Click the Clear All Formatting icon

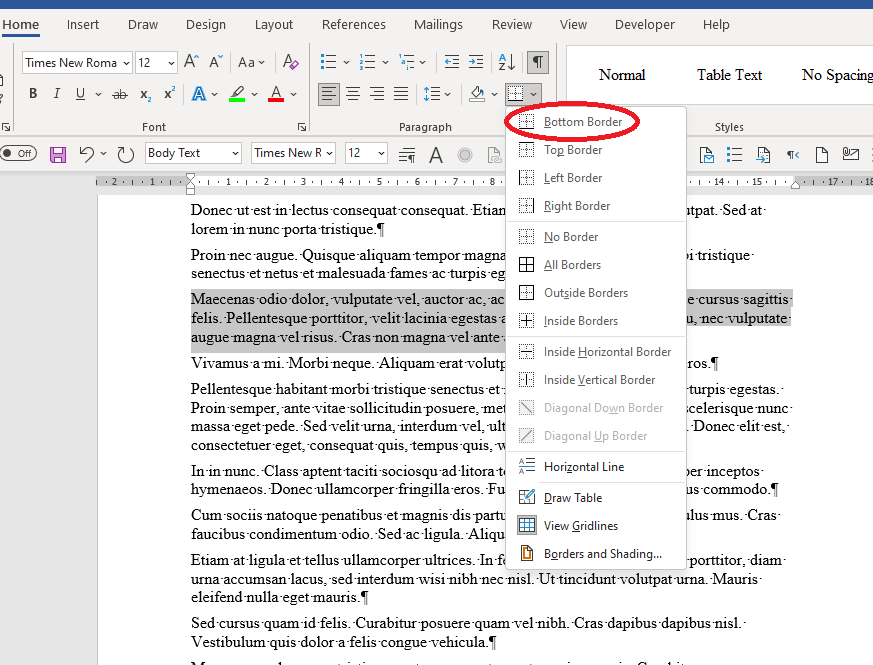pyautogui.click(x=290, y=62)
